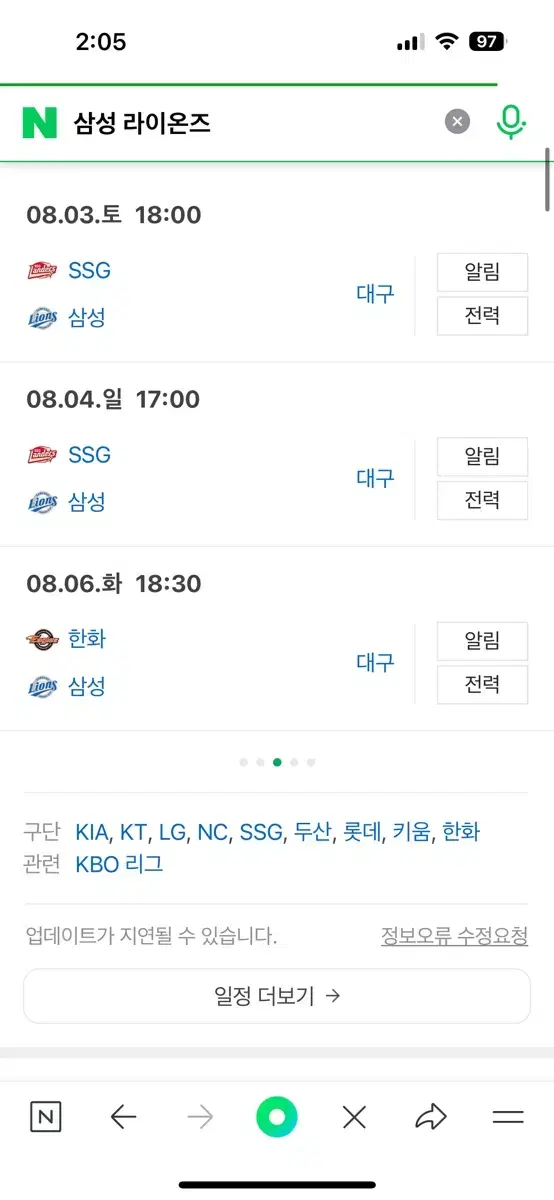Expand the schedule with 일정 더보기
This screenshot has width=554, height=1200.
277,996
